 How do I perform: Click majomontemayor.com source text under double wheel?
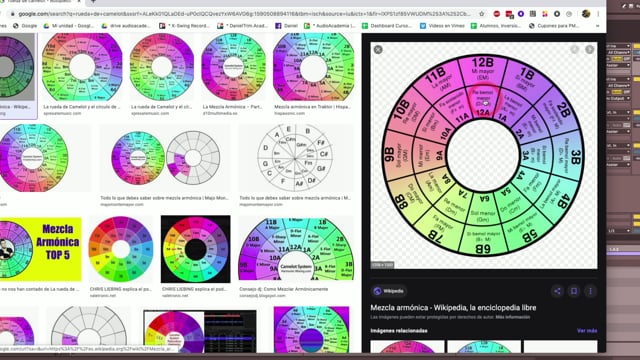(122, 204)
